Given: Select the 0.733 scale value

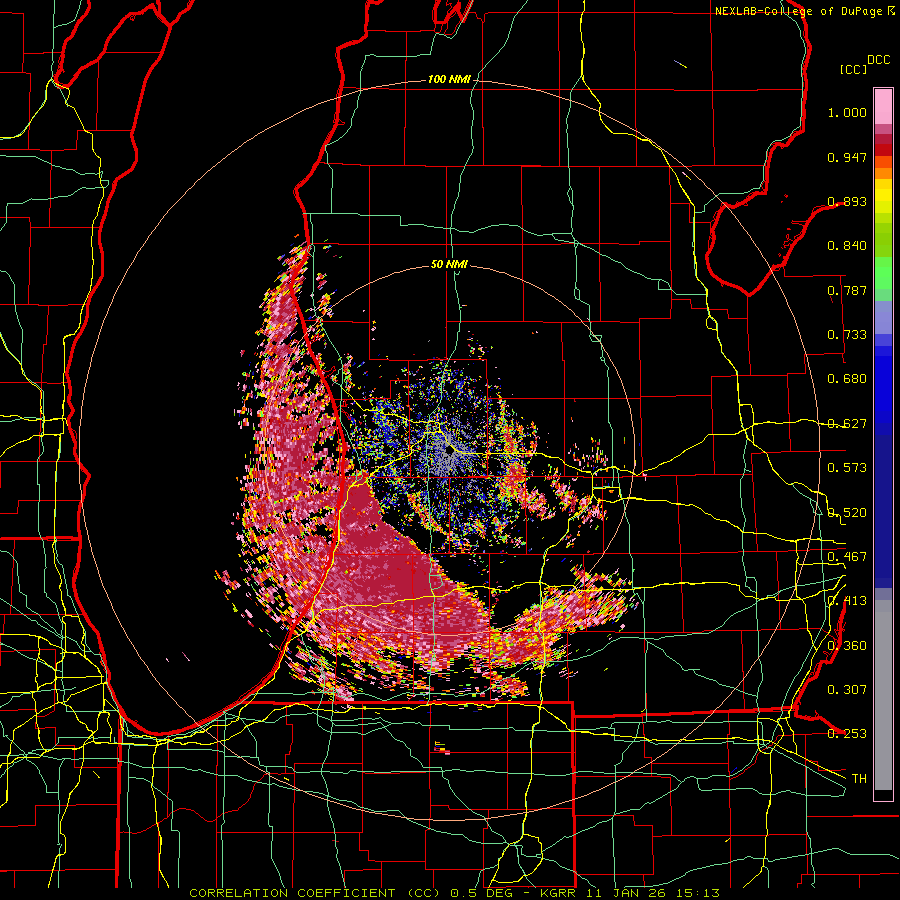Looking at the screenshot, I should coord(847,335).
